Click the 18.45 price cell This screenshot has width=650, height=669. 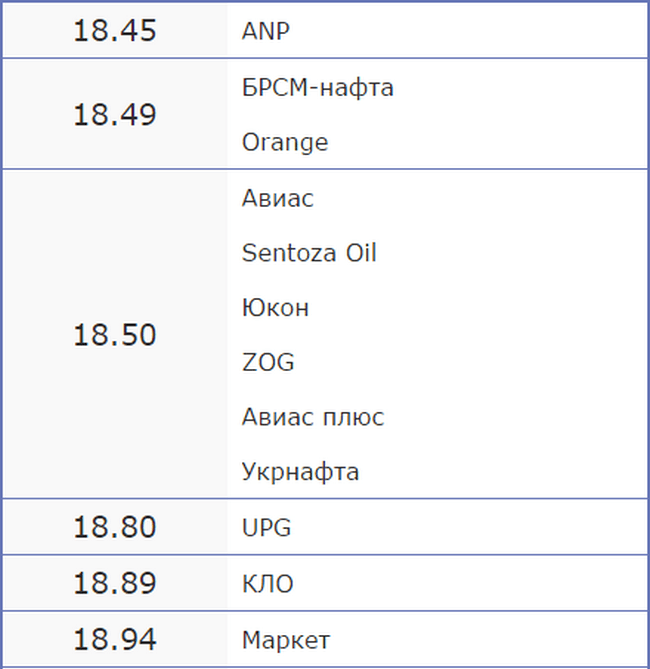114,31
